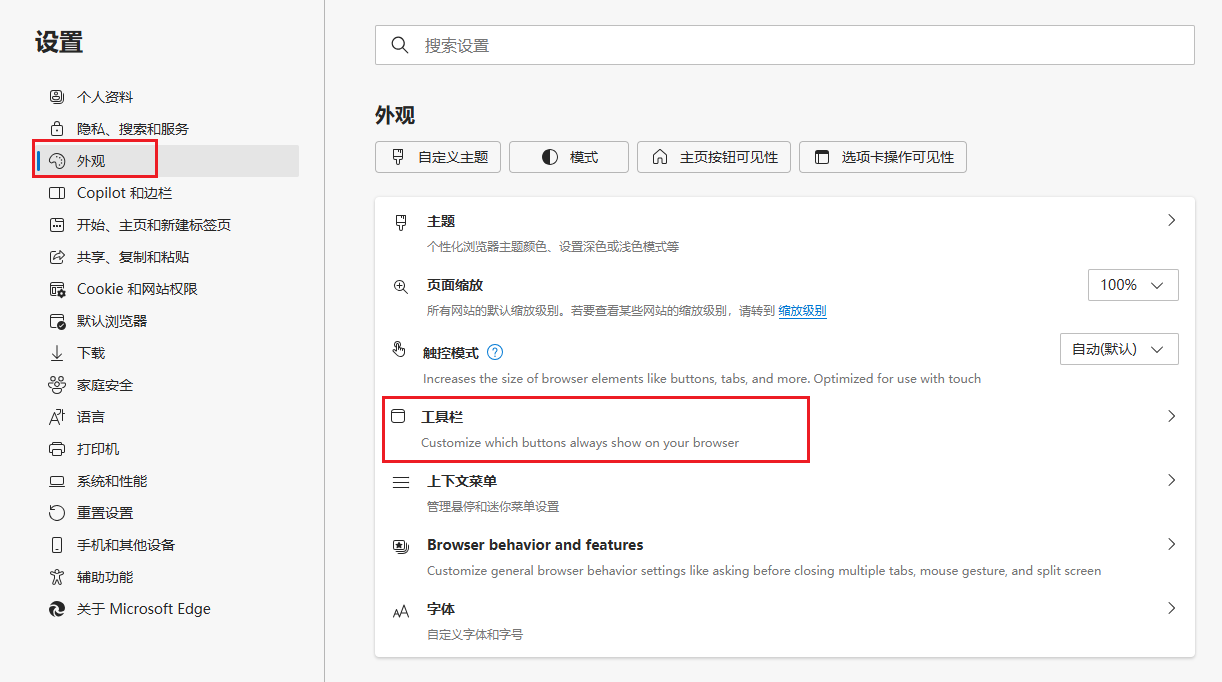Click the 自定义主题 button

click(x=437, y=156)
